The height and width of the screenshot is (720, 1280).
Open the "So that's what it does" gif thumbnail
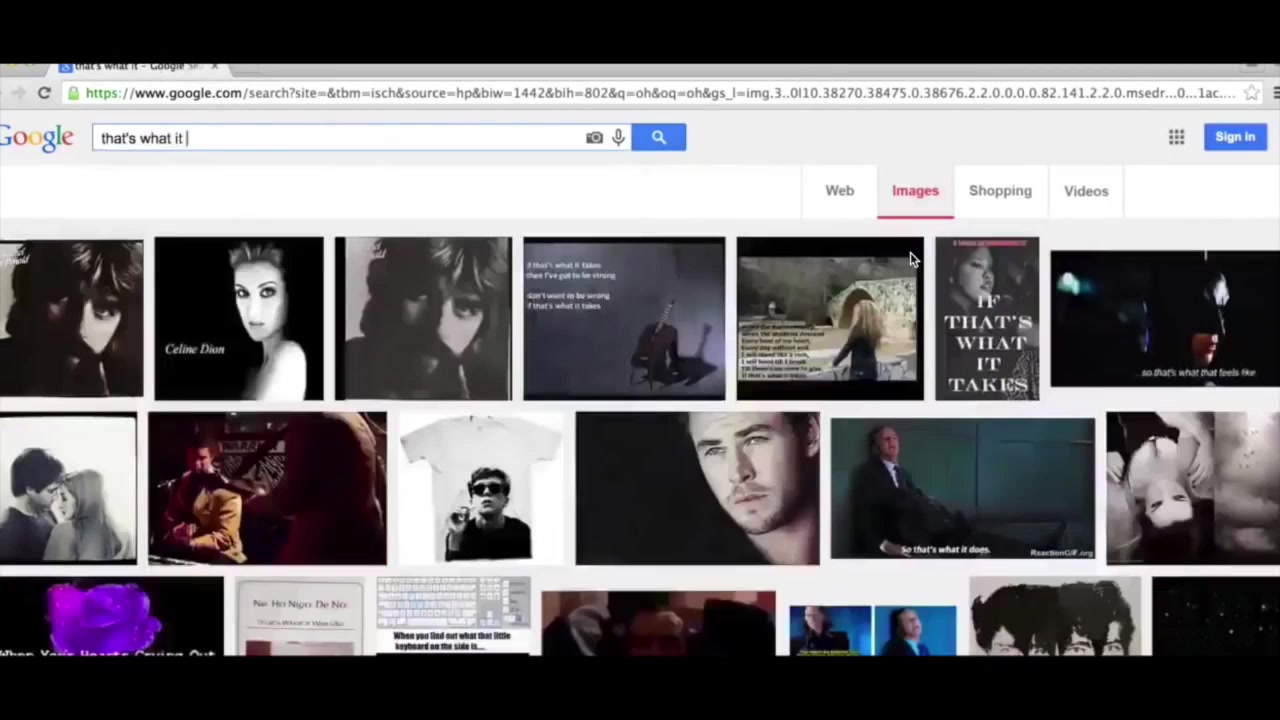[962, 489]
